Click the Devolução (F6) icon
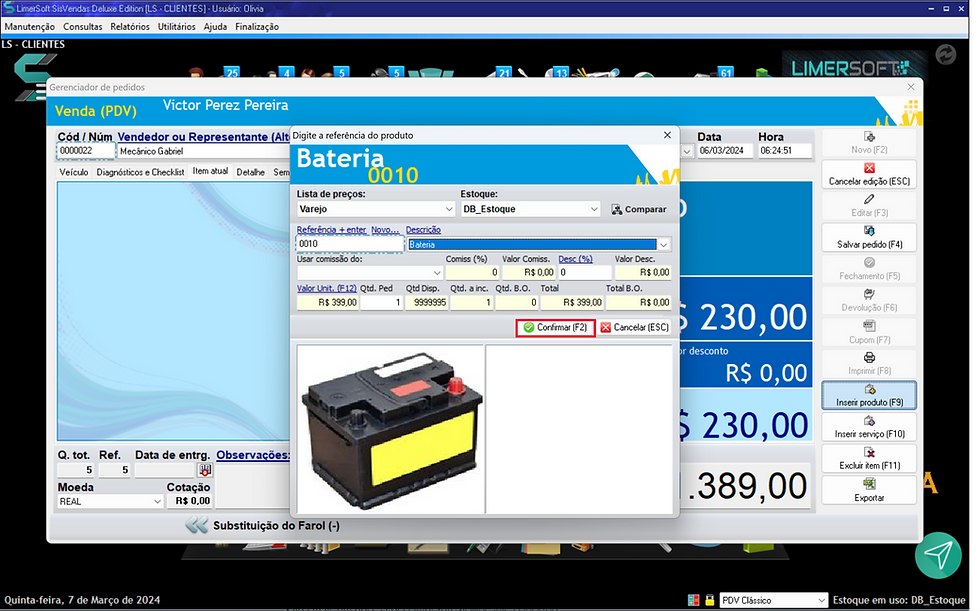This screenshot has width=980, height=611. pyautogui.click(x=869, y=294)
